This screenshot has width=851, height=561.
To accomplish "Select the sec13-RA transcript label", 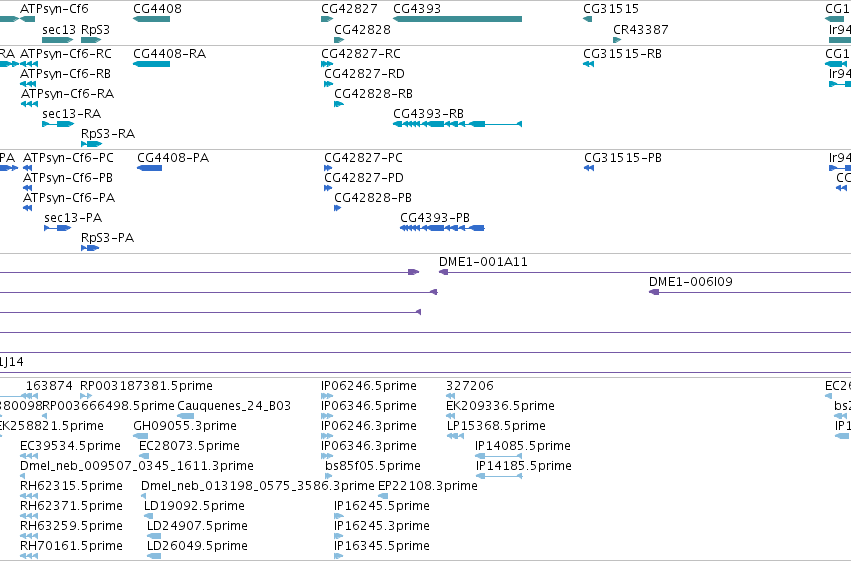I will tap(72, 114).
